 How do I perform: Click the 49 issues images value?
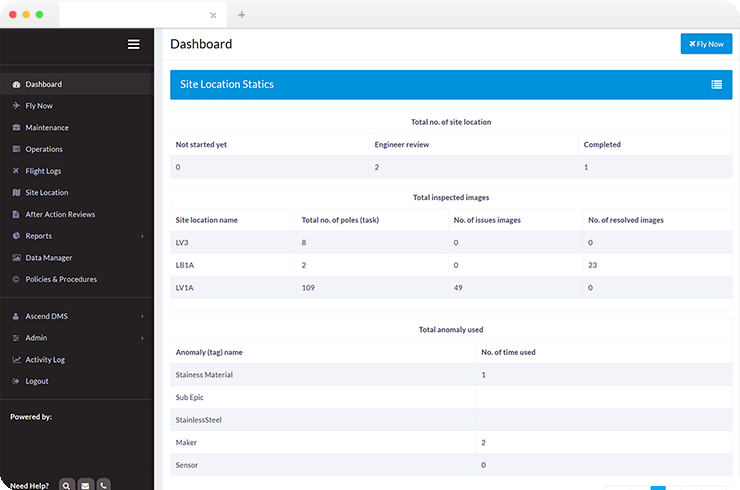(458, 288)
